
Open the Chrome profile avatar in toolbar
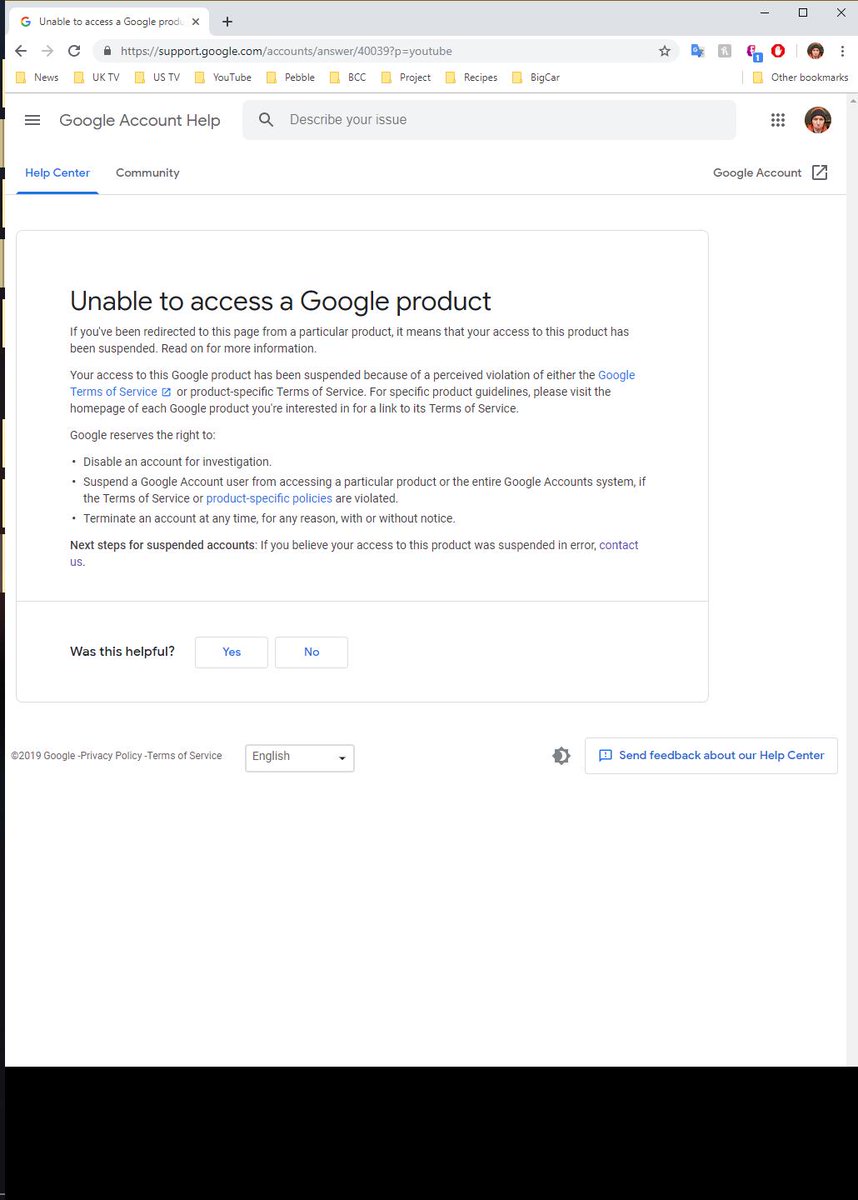[815, 51]
